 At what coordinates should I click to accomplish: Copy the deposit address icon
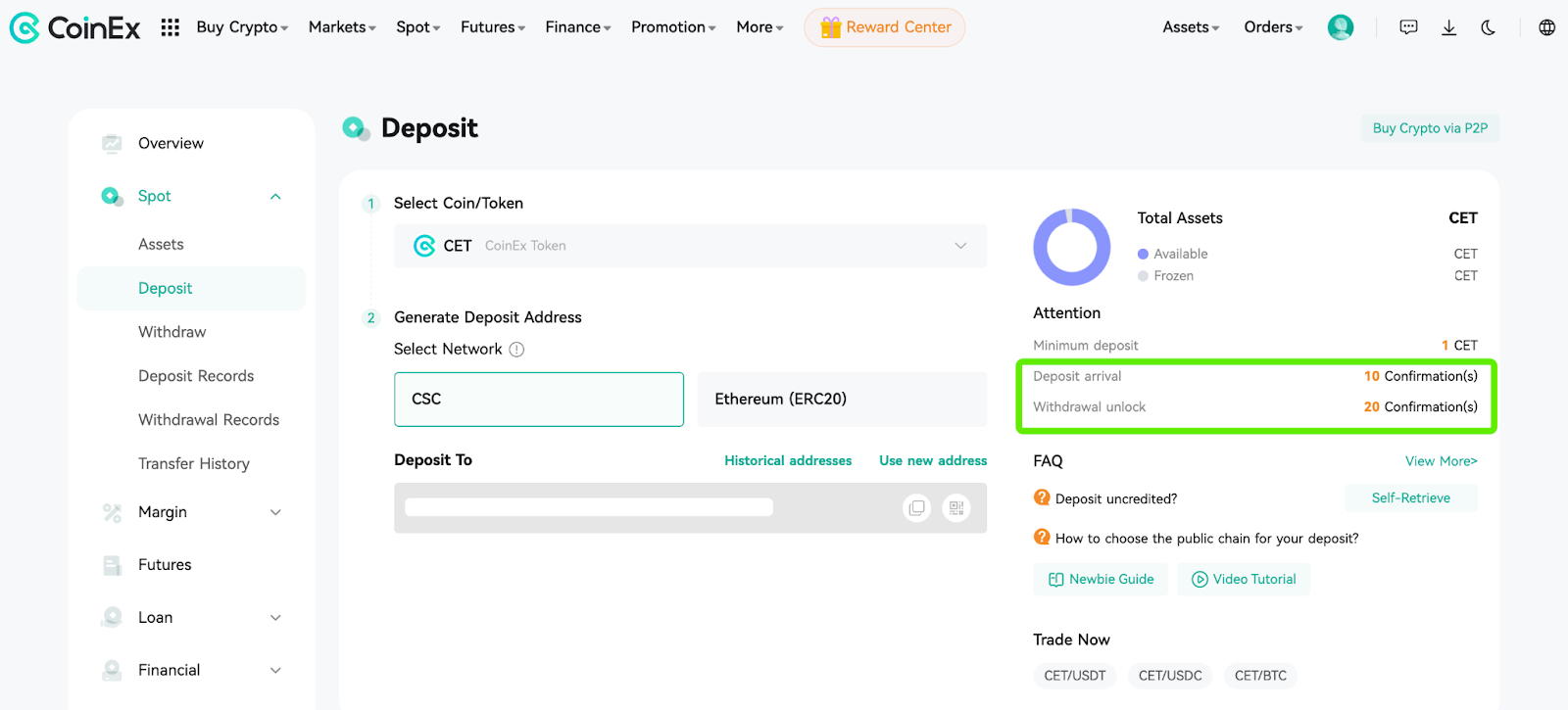point(916,507)
